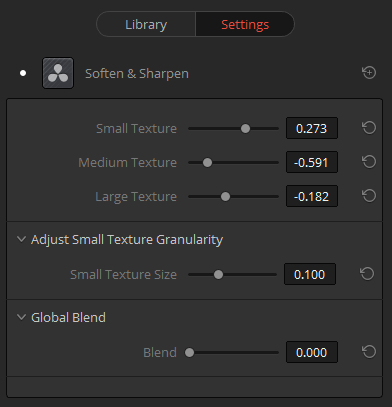Collapse the Global Blend section

(21, 317)
